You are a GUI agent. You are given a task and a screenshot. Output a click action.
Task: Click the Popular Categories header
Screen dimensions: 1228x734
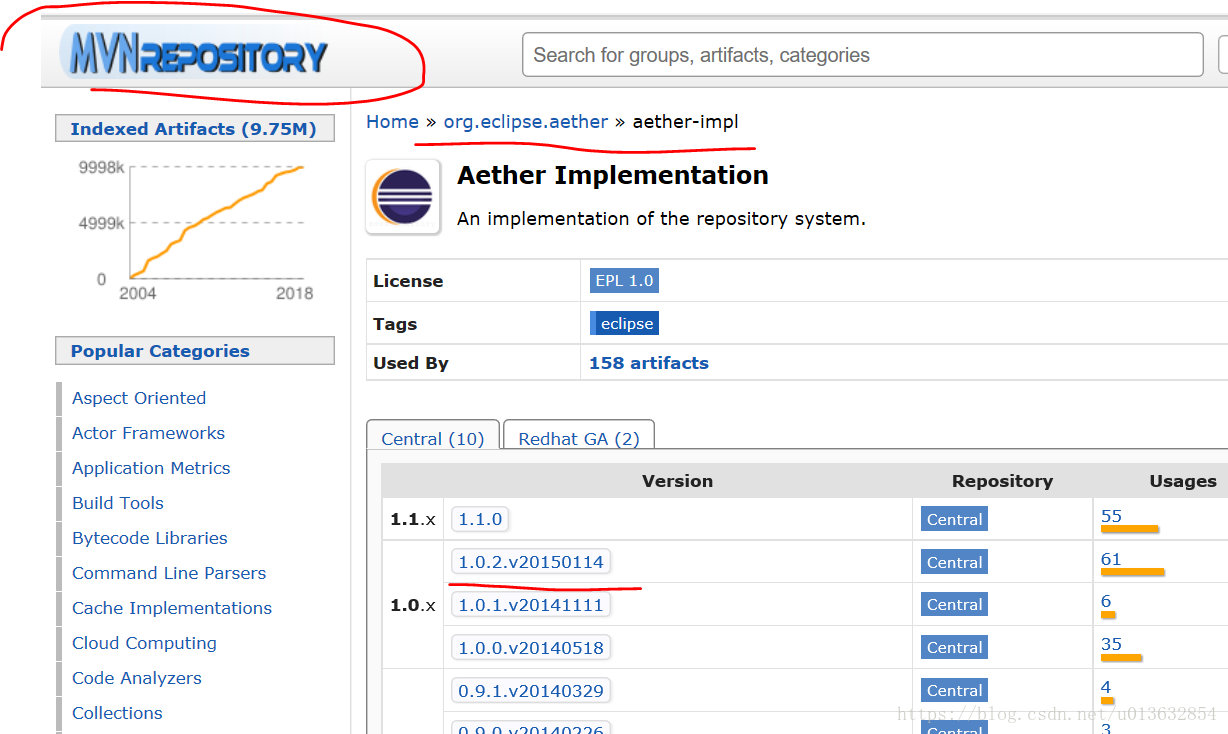195,351
